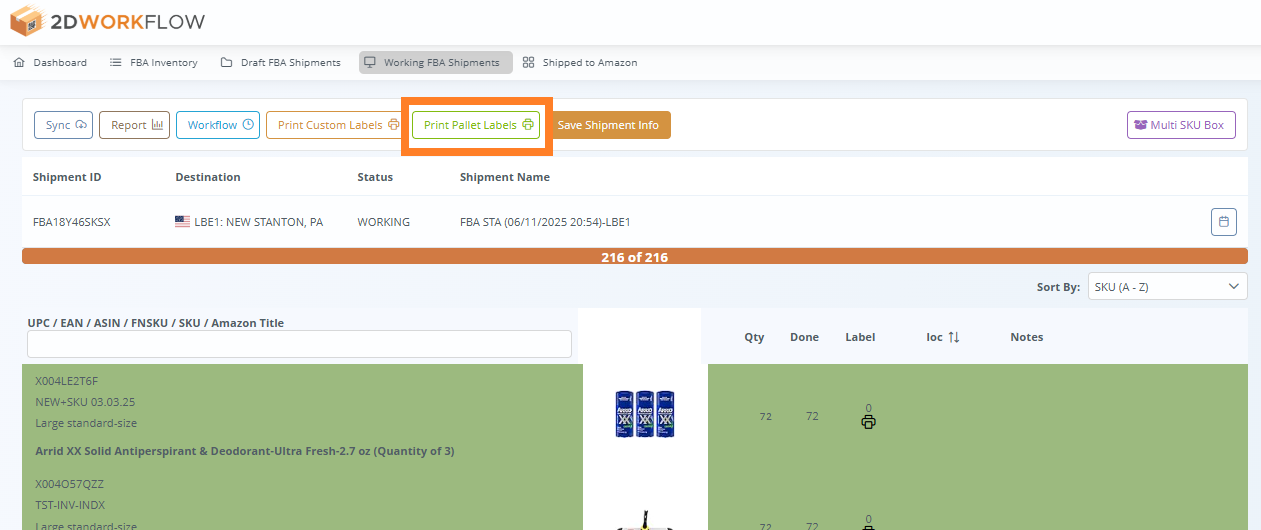The width and height of the screenshot is (1261, 530).
Task: Click the Sync button
Action: (x=66, y=125)
